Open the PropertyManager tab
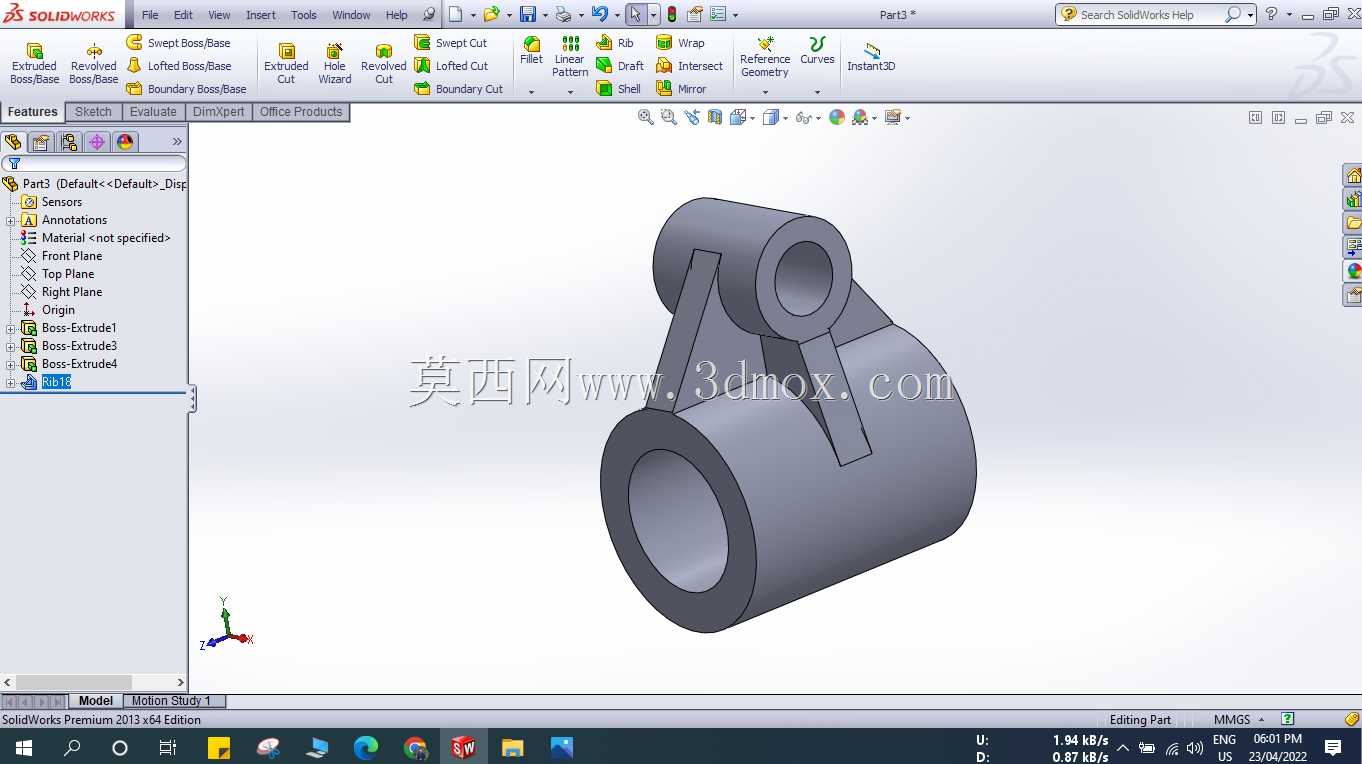Image resolution: width=1362 pixels, height=764 pixels. point(41,142)
